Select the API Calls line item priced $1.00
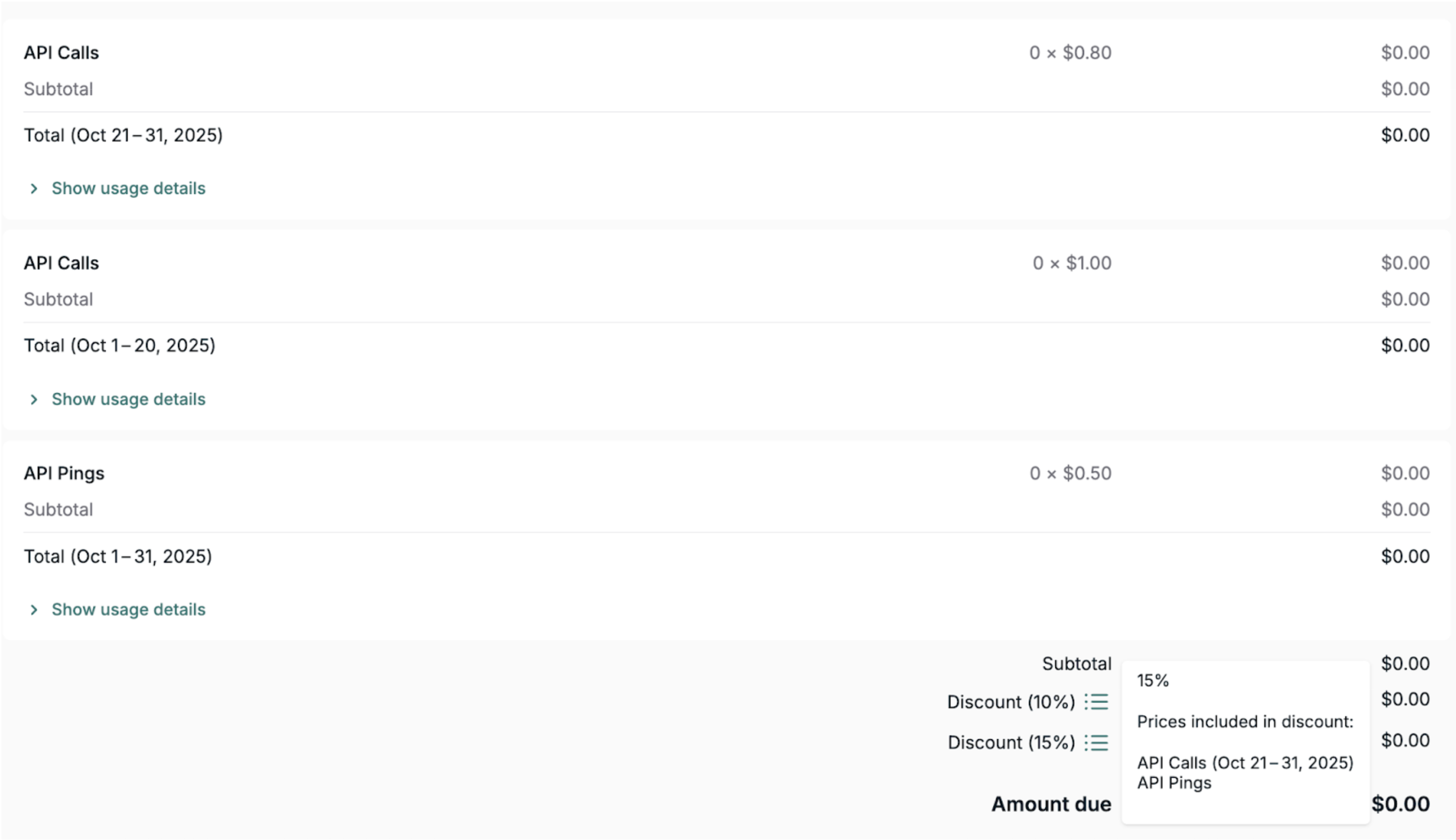 pos(61,263)
